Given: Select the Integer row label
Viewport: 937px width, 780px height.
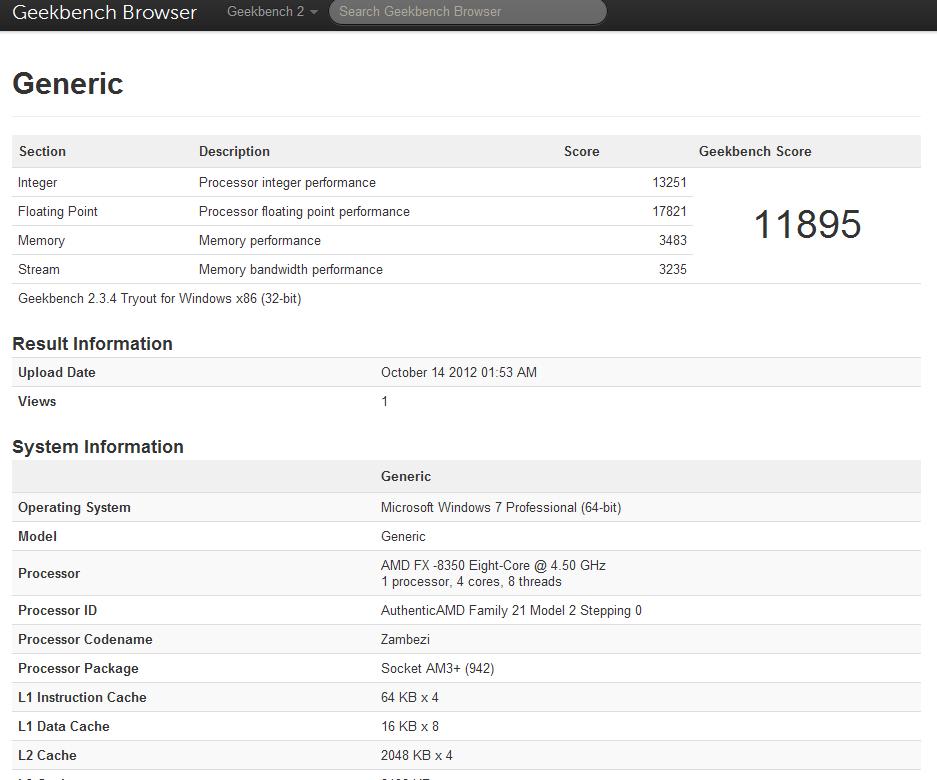Looking at the screenshot, I should [38, 183].
